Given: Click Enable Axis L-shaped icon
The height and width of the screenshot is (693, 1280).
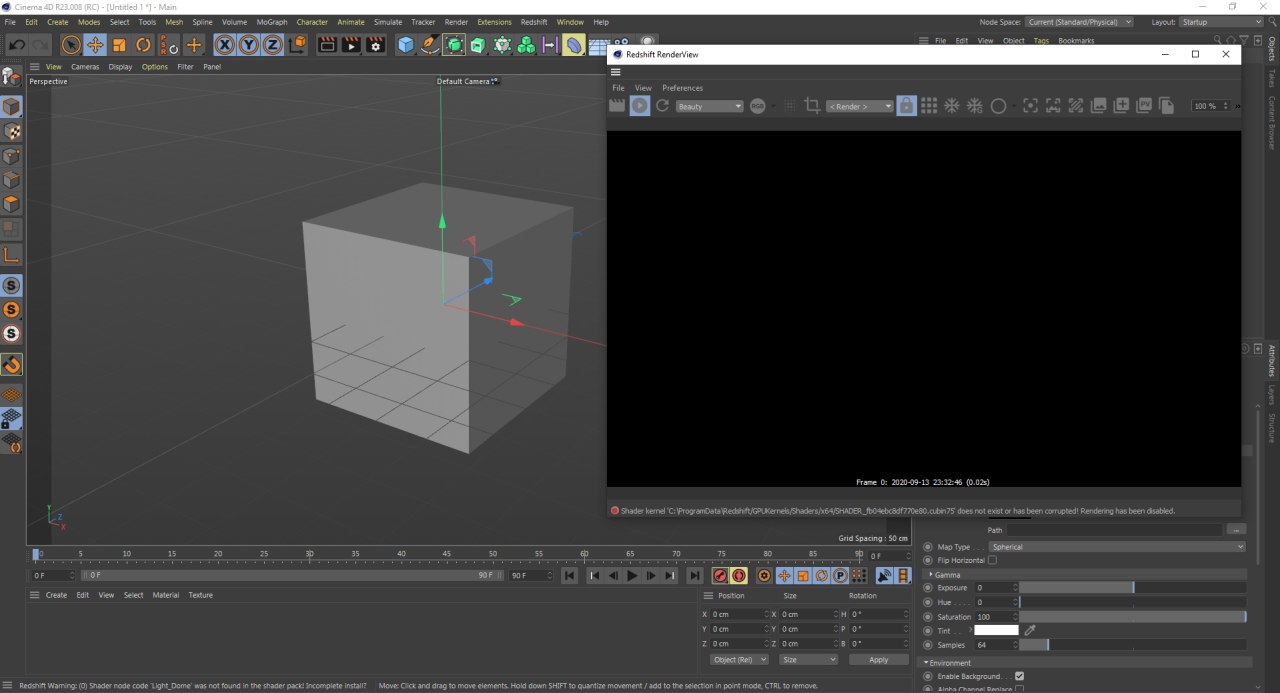Looking at the screenshot, I should click(11, 254).
